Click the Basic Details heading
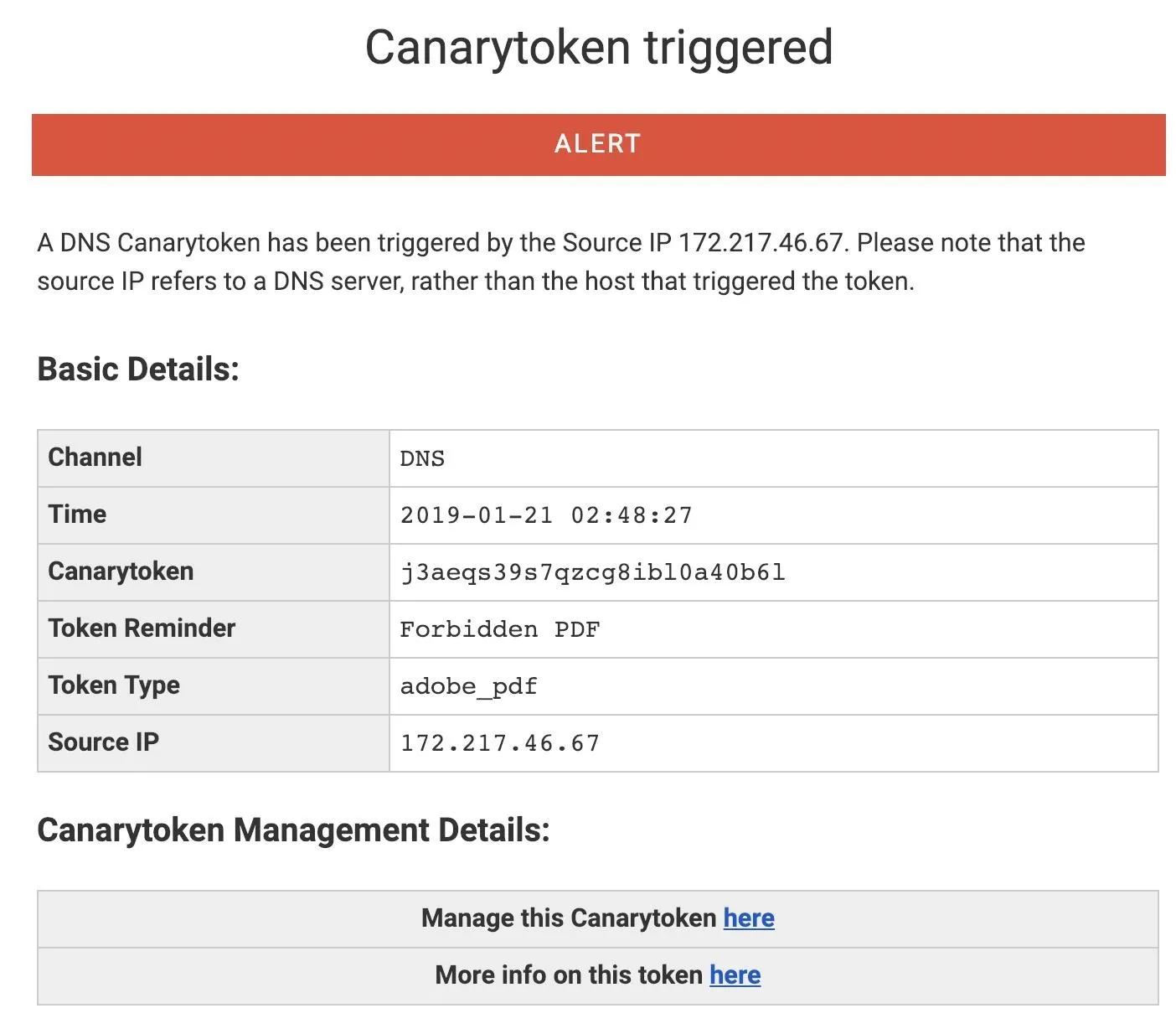The width and height of the screenshot is (1176, 1034). (x=138, y=370)
